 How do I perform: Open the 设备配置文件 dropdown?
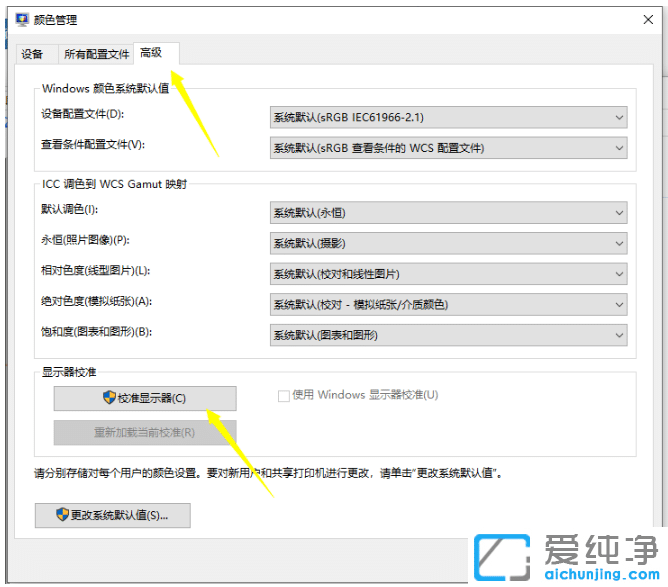click(448, 118)
